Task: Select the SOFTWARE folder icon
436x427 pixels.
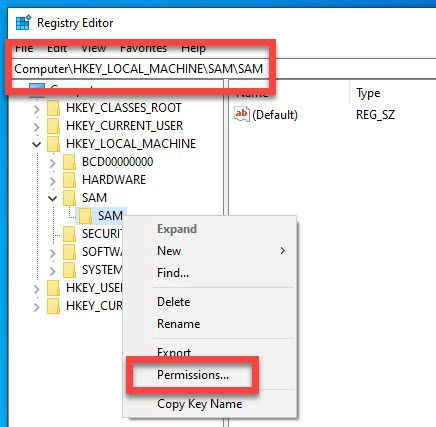Action: (x=69, y=252)
